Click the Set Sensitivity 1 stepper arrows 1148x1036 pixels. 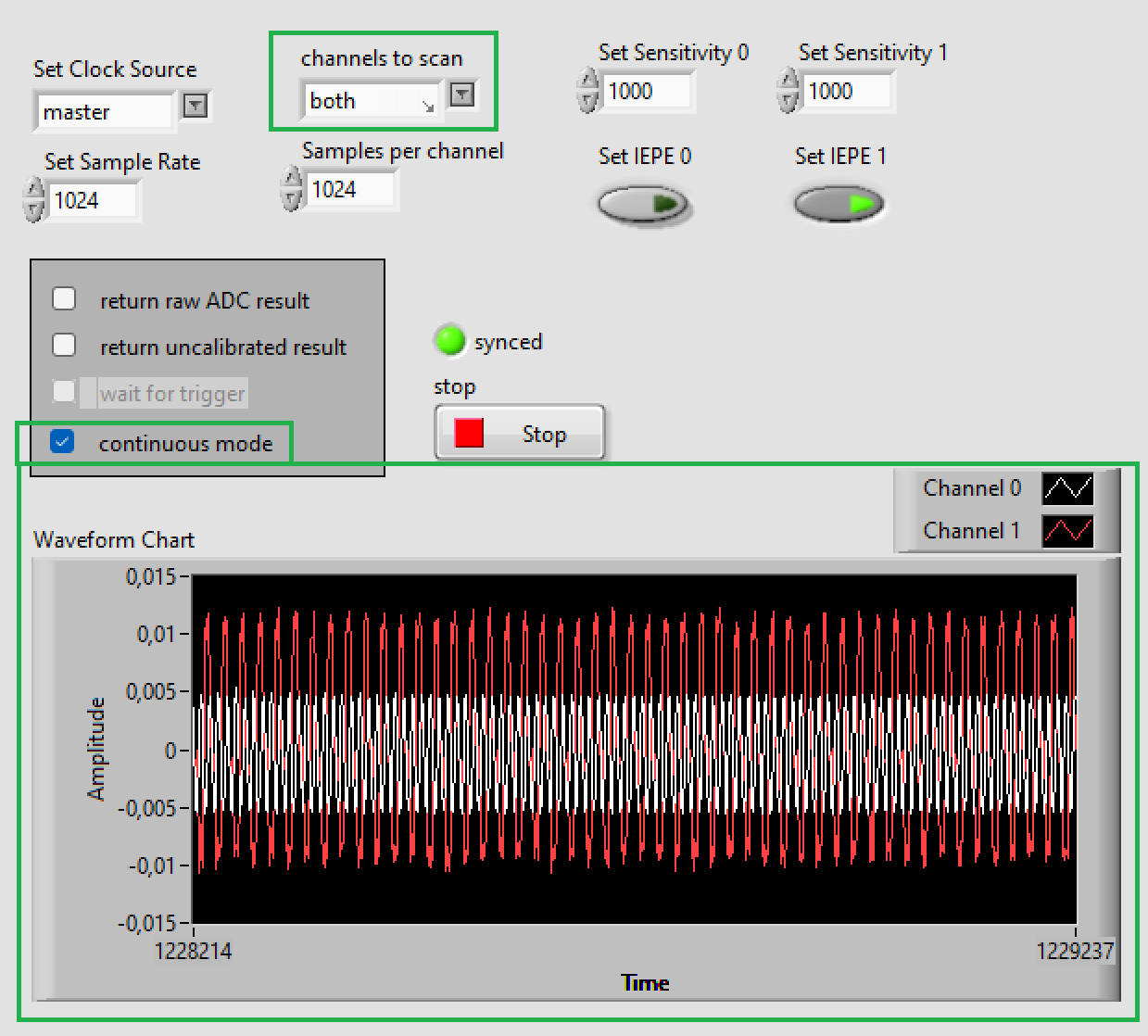pyautogui.click(x=788, y=91)
